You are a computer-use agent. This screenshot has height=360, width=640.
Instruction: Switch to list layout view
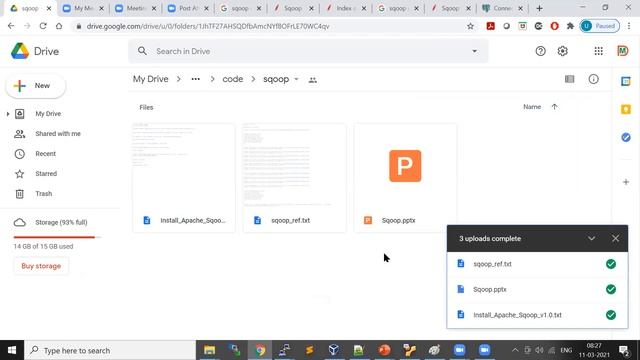(569, 79)
